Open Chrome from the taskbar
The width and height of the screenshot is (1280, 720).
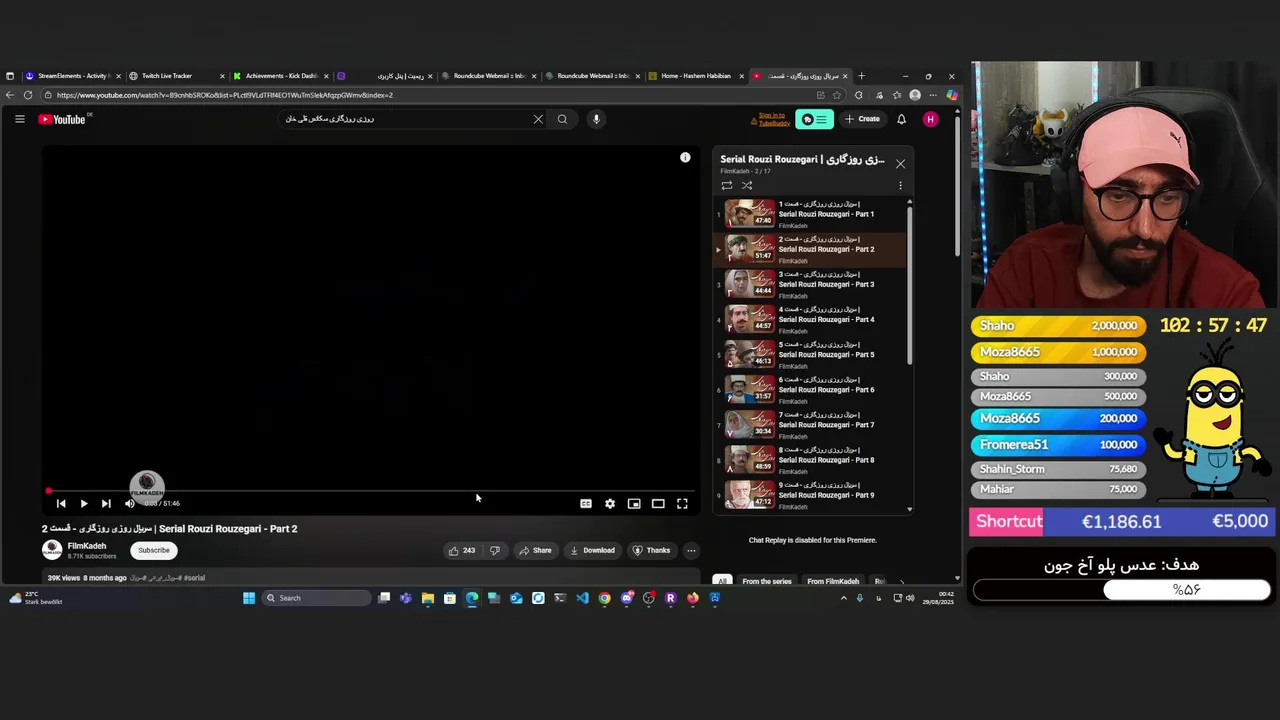tap(604, 598)
